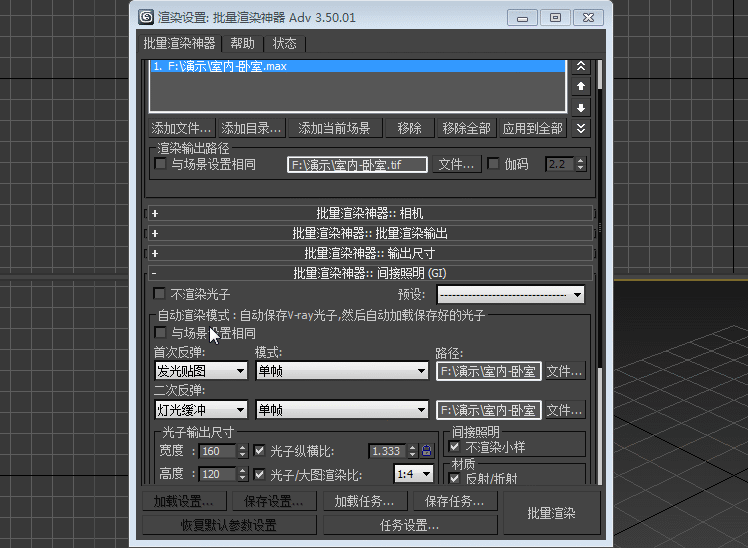Viewport: 748px width, 548px height.
Task: Click 文件... next to output path
Action: (x=457, y=165)
